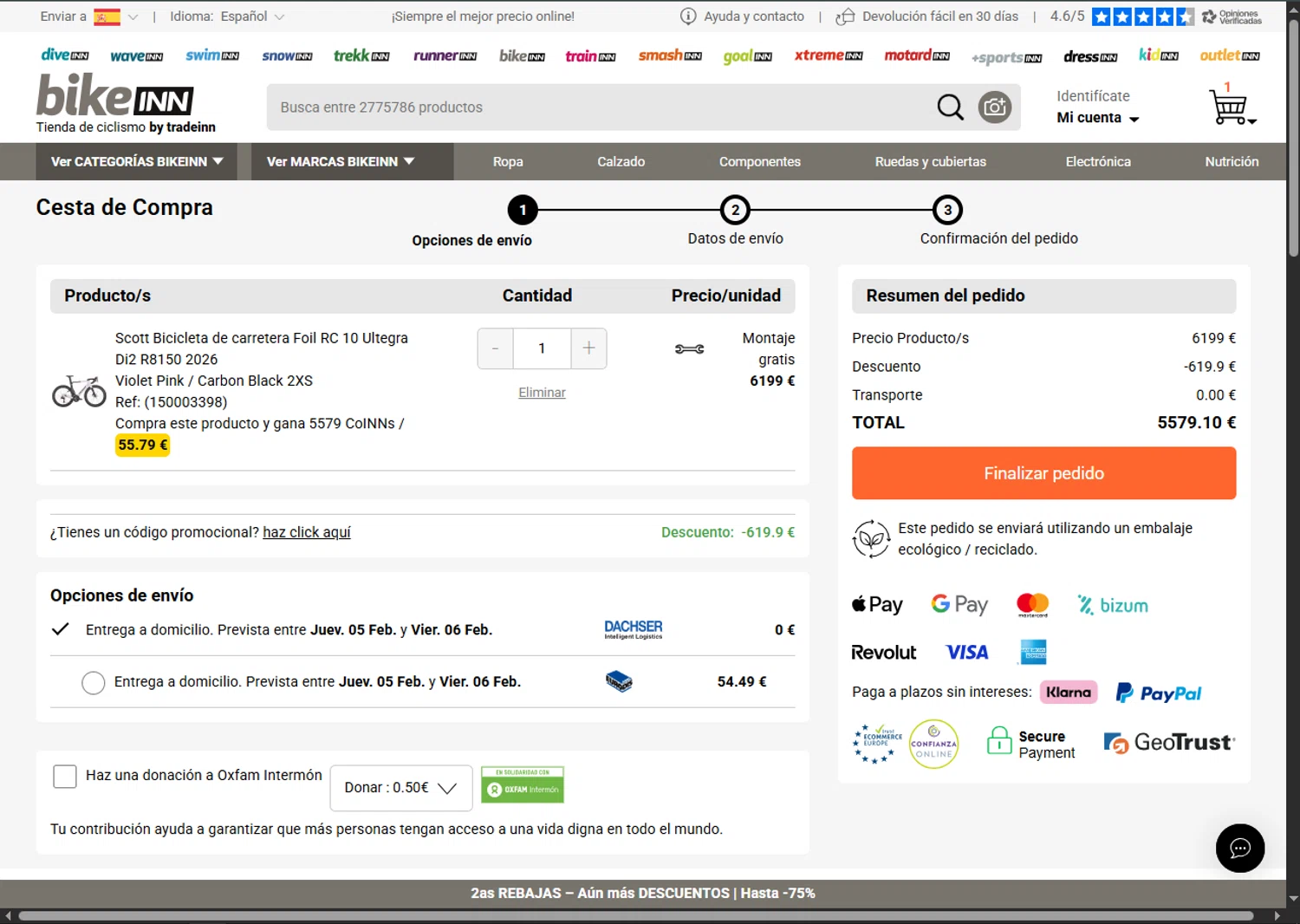1300x924 pixels.
Task: Click the +sportsinn store logo
Action: coord(1006,57)
